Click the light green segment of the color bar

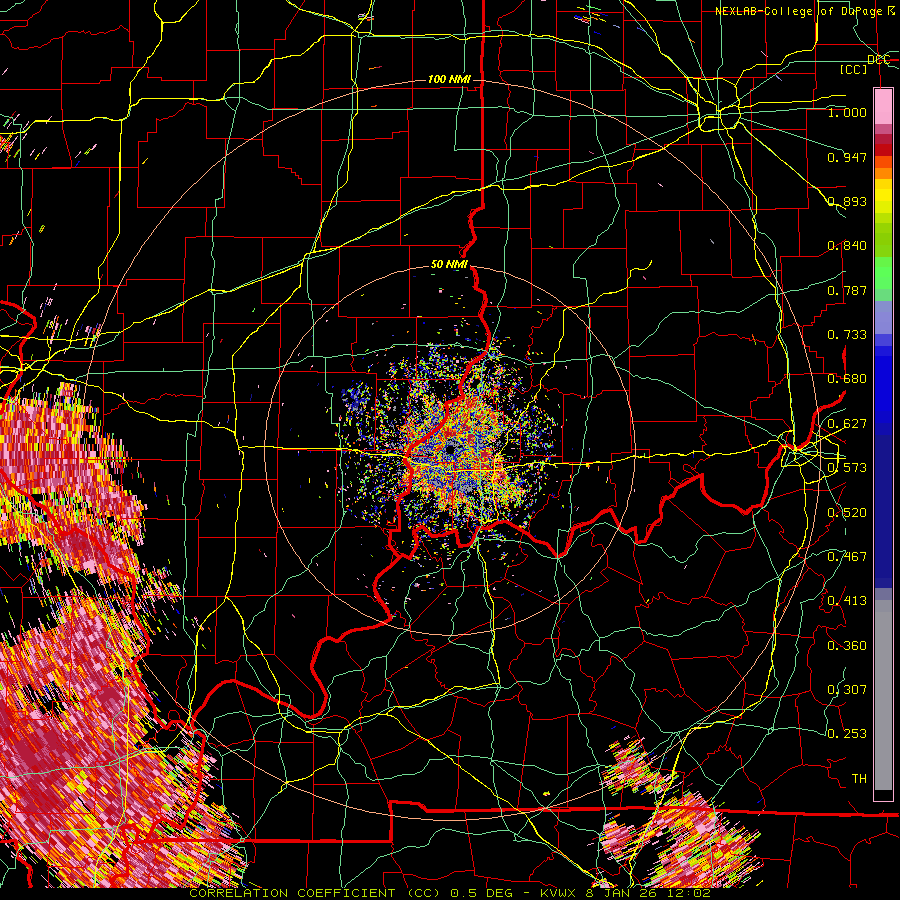[x=883, y=273]
